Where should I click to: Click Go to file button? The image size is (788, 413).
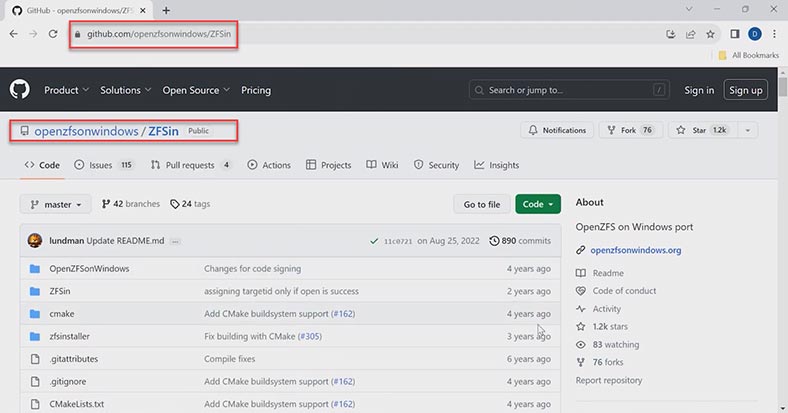click(481, 204)
